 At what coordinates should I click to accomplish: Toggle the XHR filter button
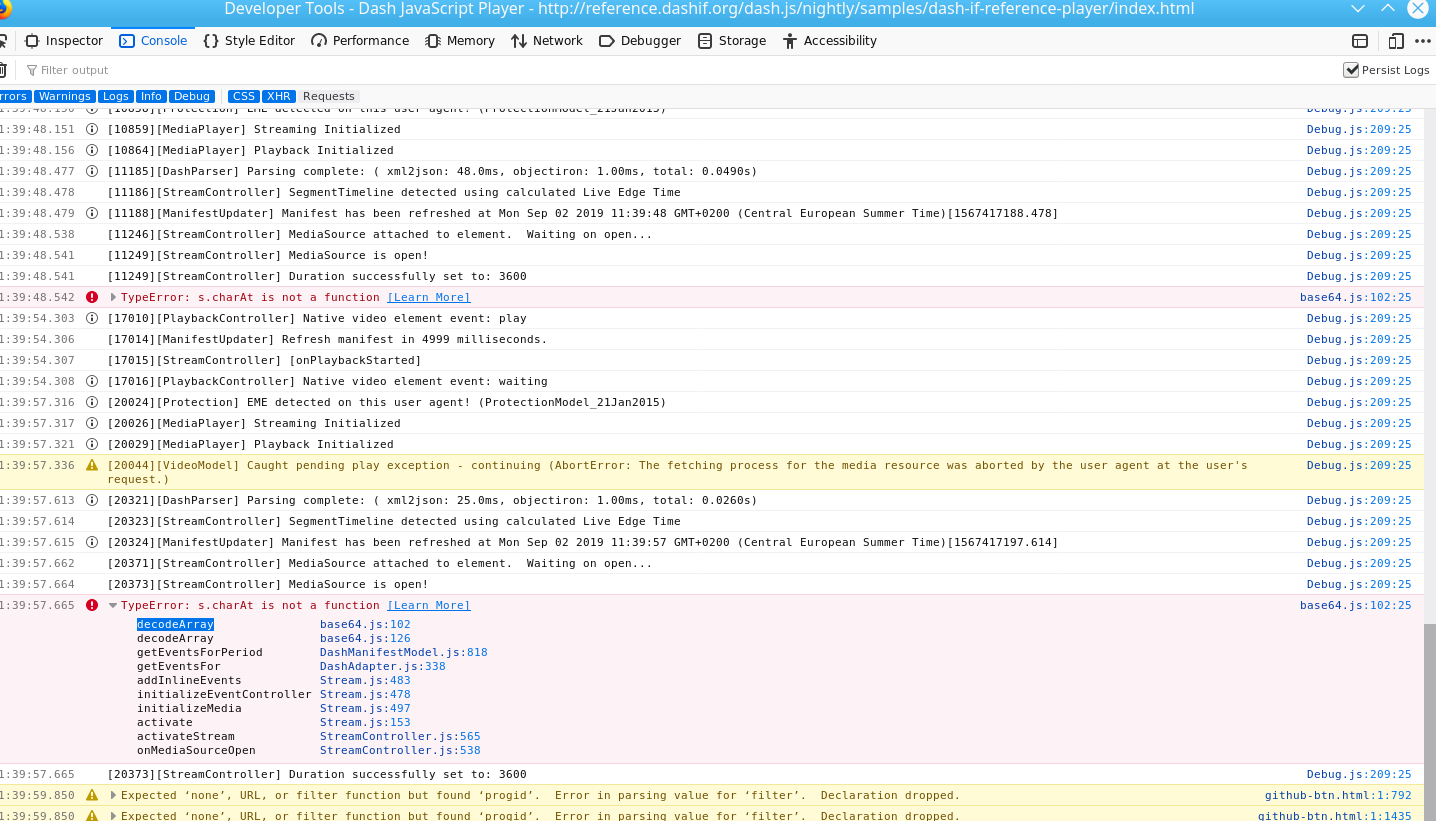point(279,97)
